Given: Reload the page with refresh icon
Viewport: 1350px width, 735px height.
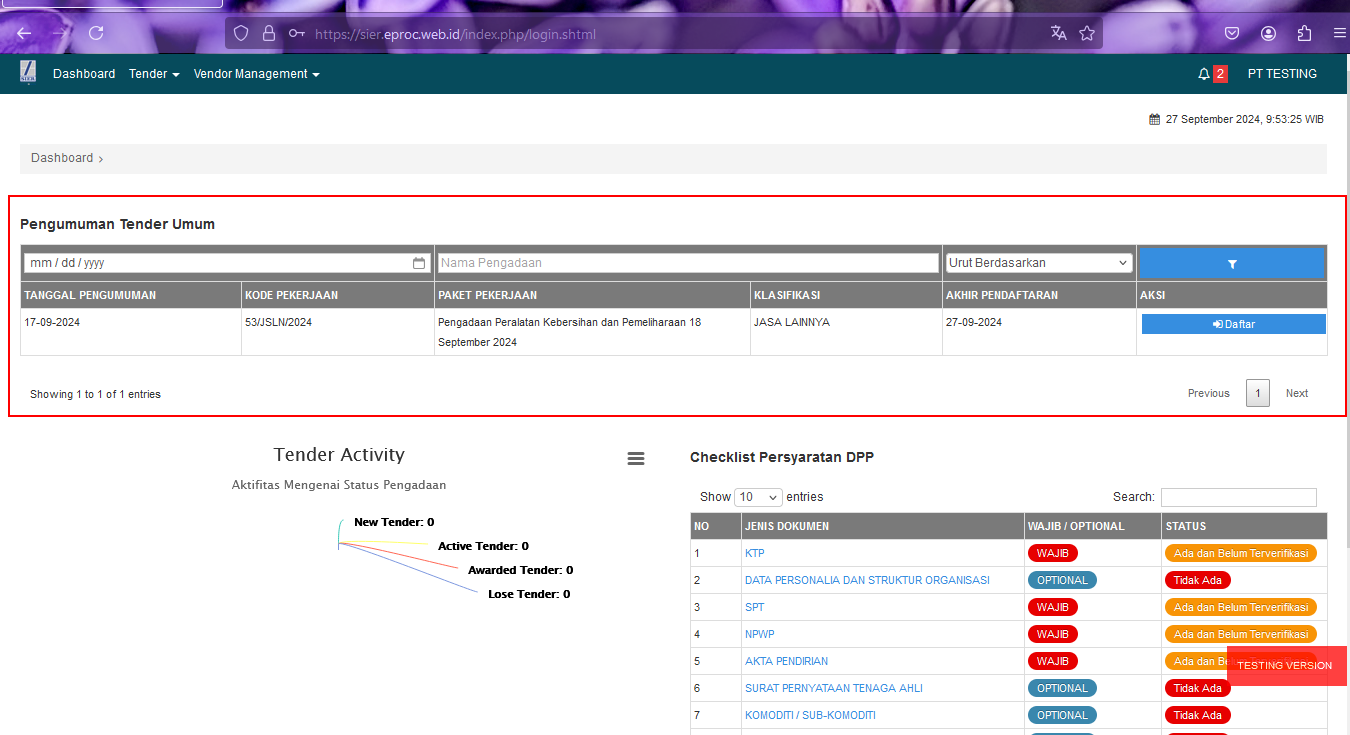Looking at the screenshot, I should (x=96, y=33).
